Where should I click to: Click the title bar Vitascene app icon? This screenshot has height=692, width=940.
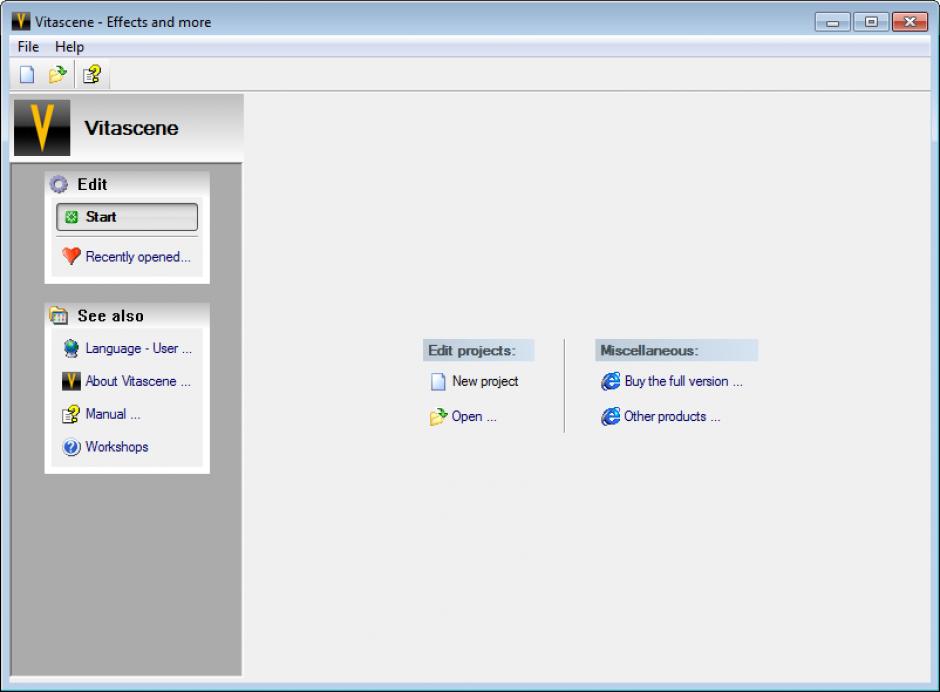(x=21, y=22)
